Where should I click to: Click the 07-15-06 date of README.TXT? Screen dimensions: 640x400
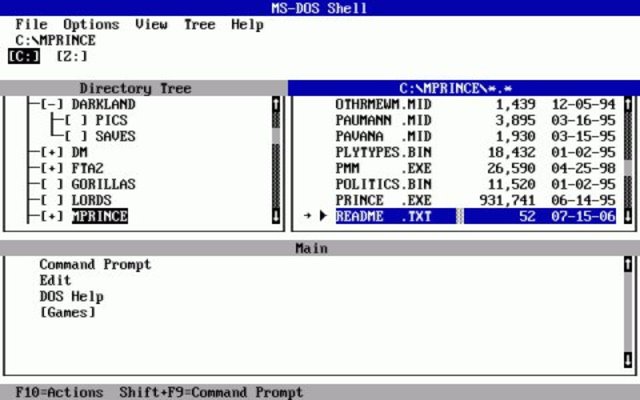point(583,216)
